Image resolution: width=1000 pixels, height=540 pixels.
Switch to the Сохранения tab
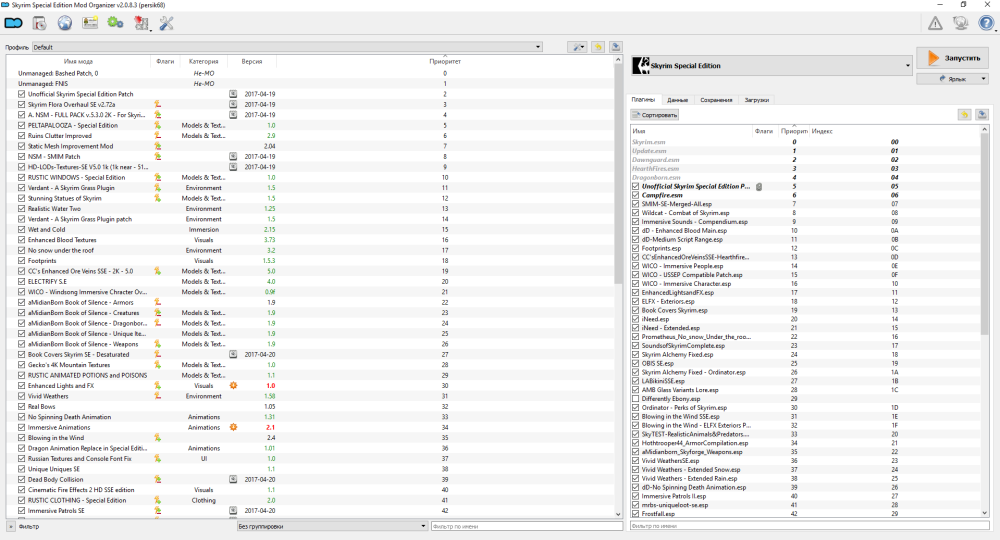(716, 100)
